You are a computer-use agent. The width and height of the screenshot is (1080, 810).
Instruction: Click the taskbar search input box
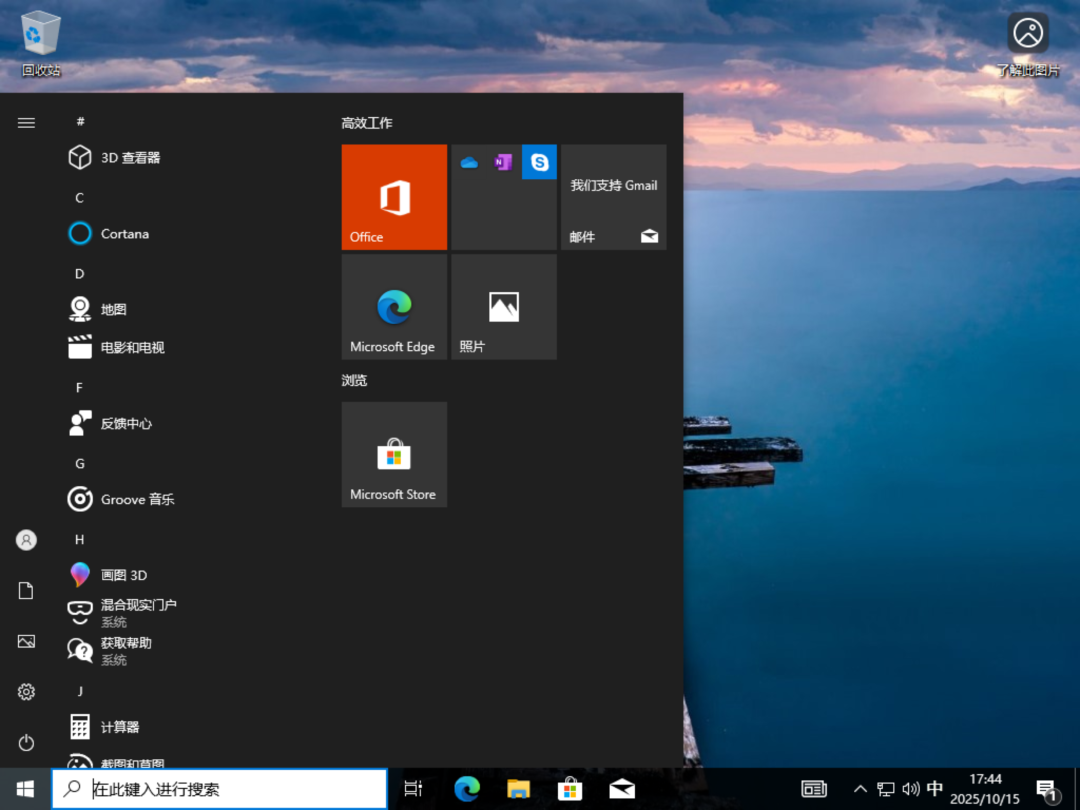coord(220,789)
